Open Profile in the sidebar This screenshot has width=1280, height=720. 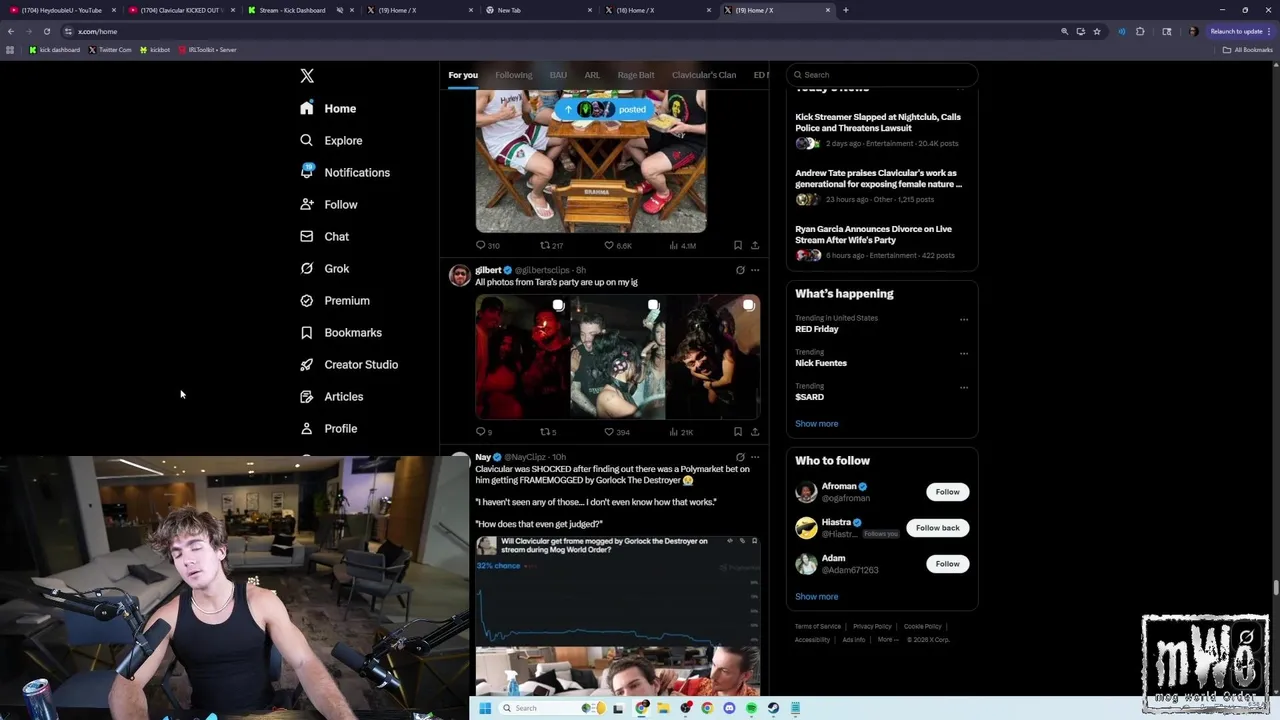pos(328,428)
